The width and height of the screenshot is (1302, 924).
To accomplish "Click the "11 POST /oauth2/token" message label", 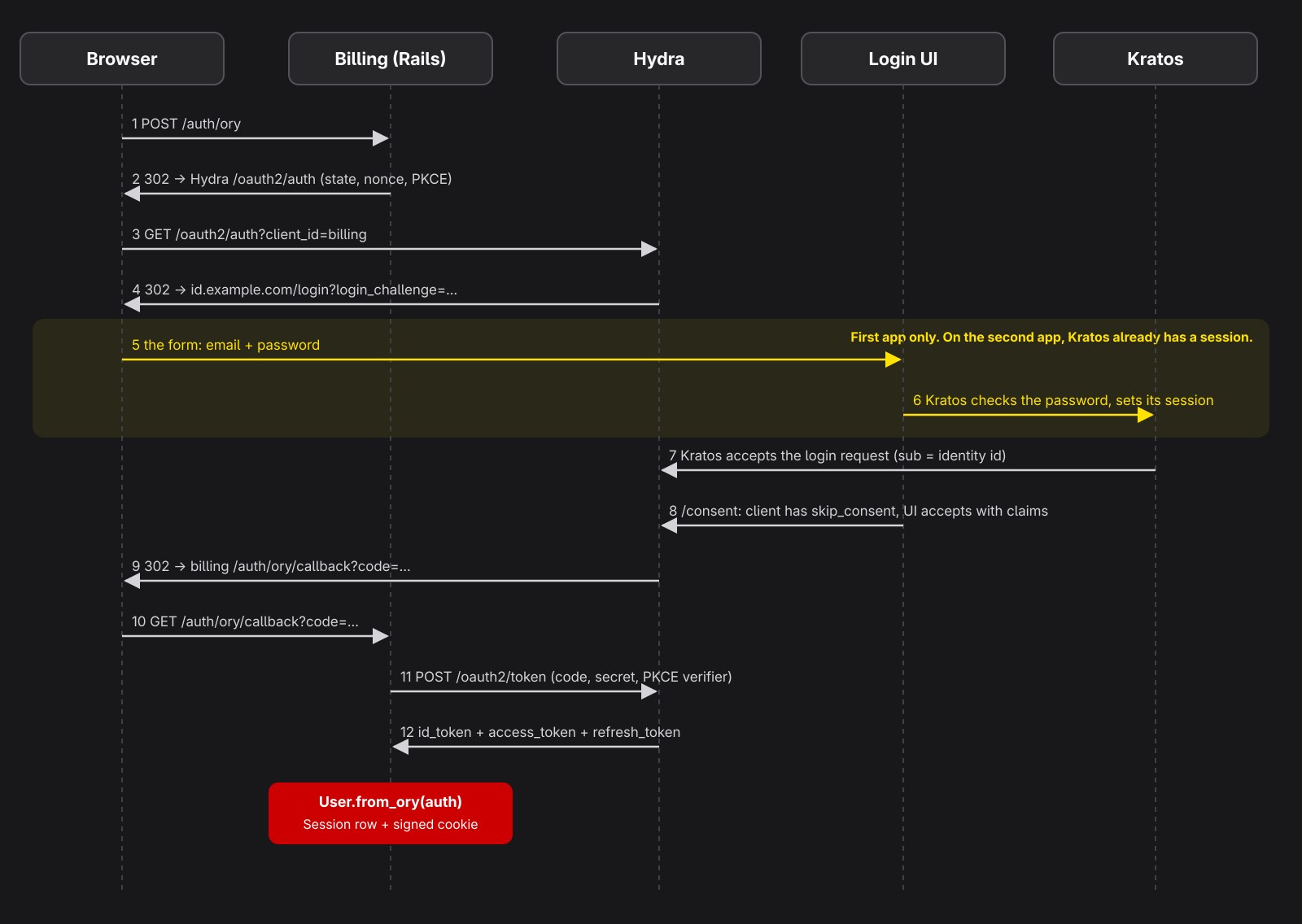I will (566, 677).
